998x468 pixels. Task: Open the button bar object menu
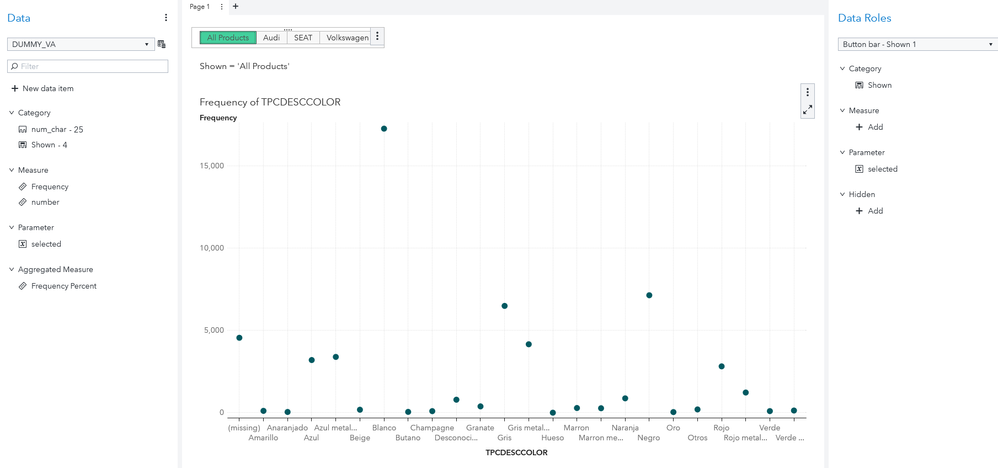click(377, 36)
